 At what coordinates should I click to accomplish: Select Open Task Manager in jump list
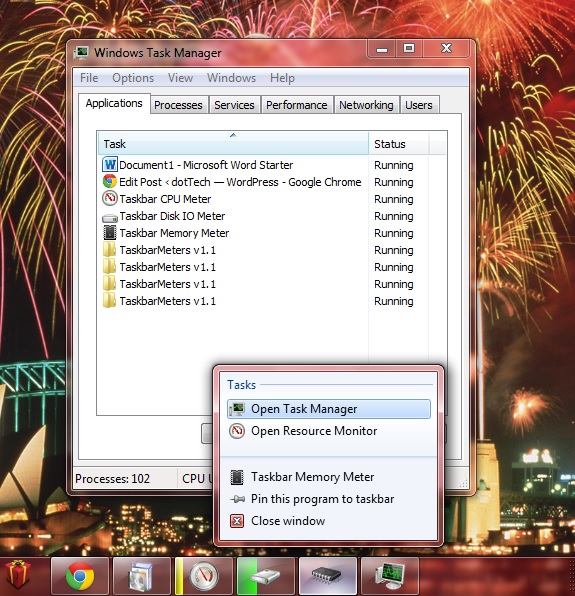point(329,409)
